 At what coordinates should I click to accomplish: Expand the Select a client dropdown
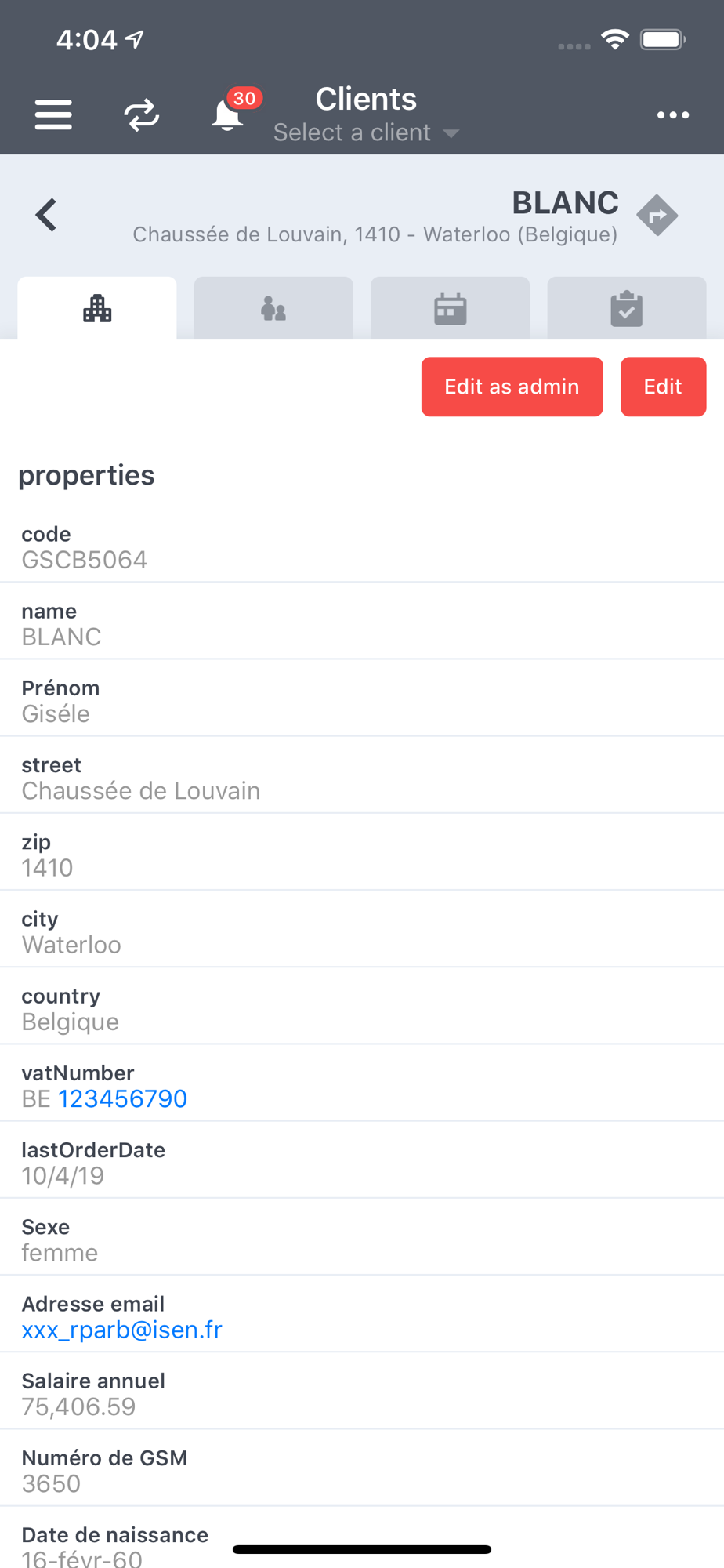click(x=366, y=132)
